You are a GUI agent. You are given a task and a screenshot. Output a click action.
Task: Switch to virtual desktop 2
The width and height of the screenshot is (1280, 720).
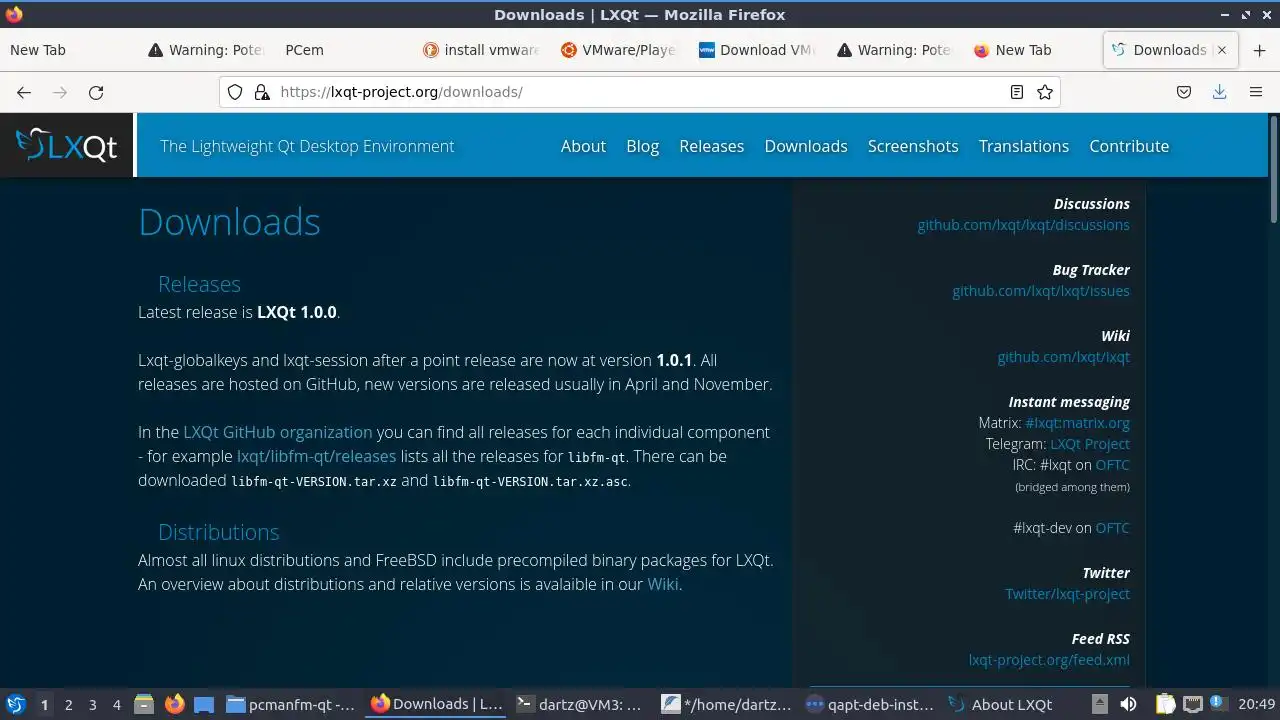[x=68, y=704]
